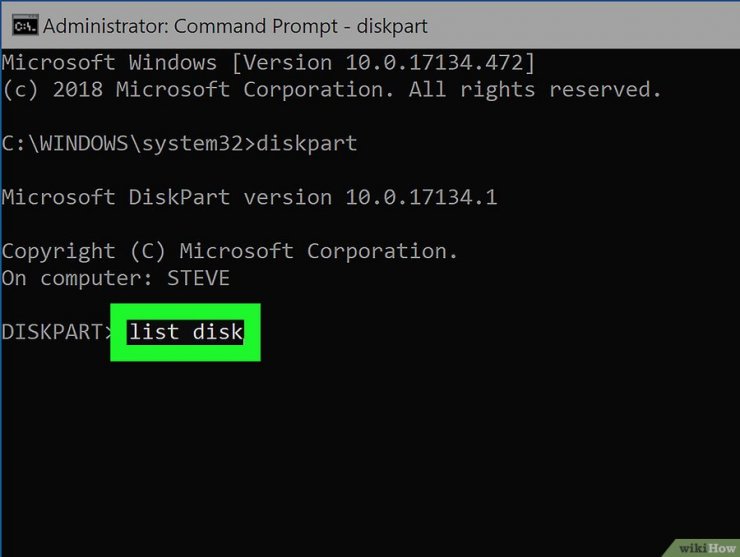Click the empty gray title bar area right of title
740x557 pixels.
coord(583,26)
